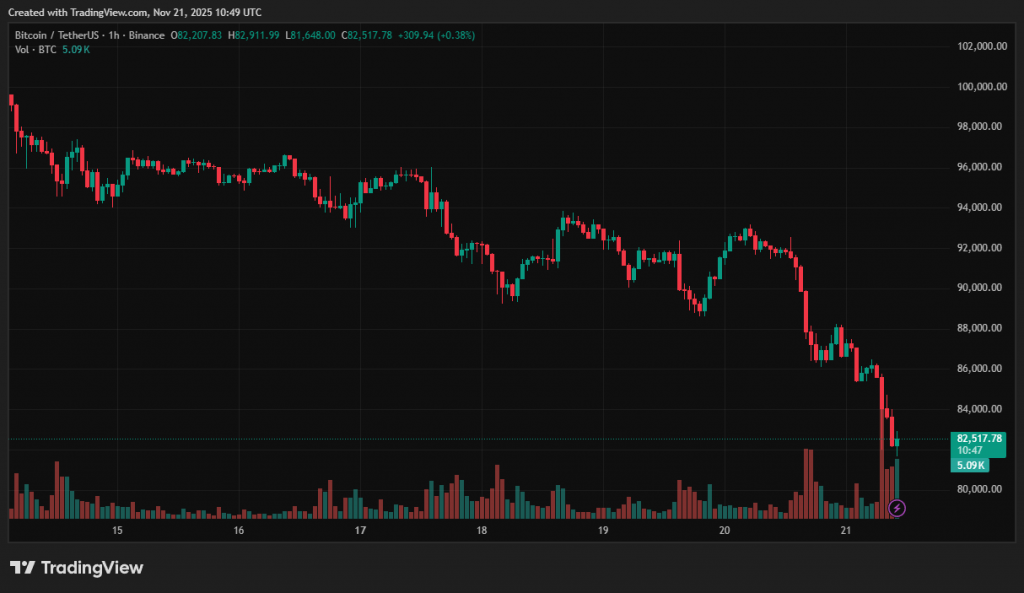Viewport: 1024px width, 593px height.
Task: Click the TradingView logo at bottom left
Action: click(x=77, y=568)
